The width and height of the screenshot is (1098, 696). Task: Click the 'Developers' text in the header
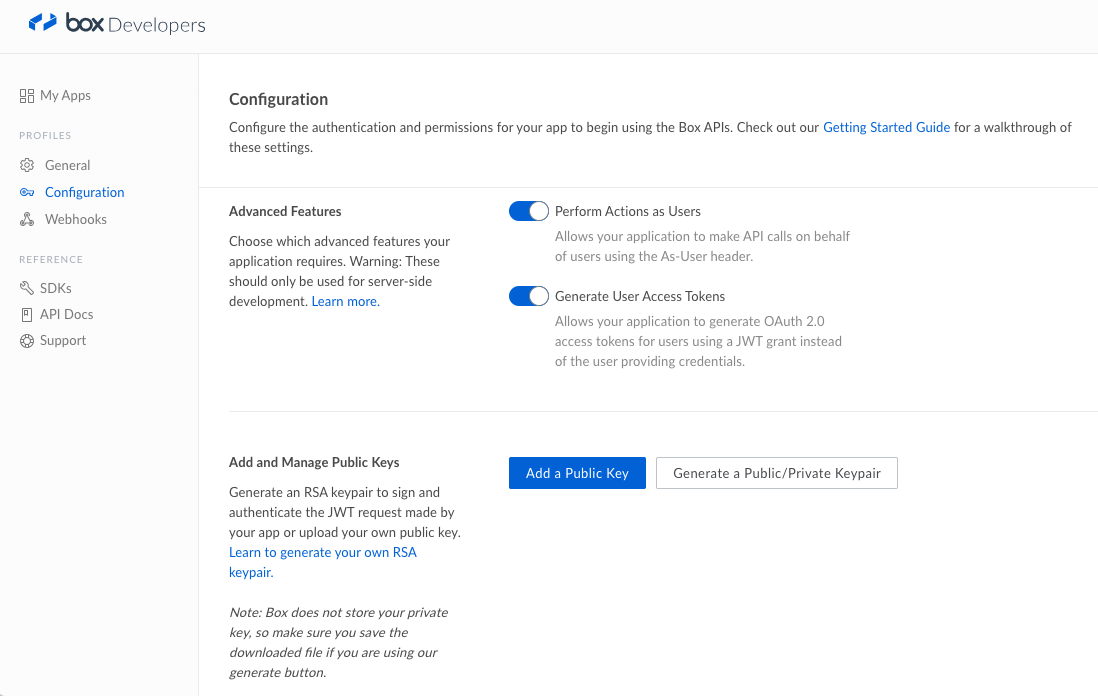click(x=157, y=25)
